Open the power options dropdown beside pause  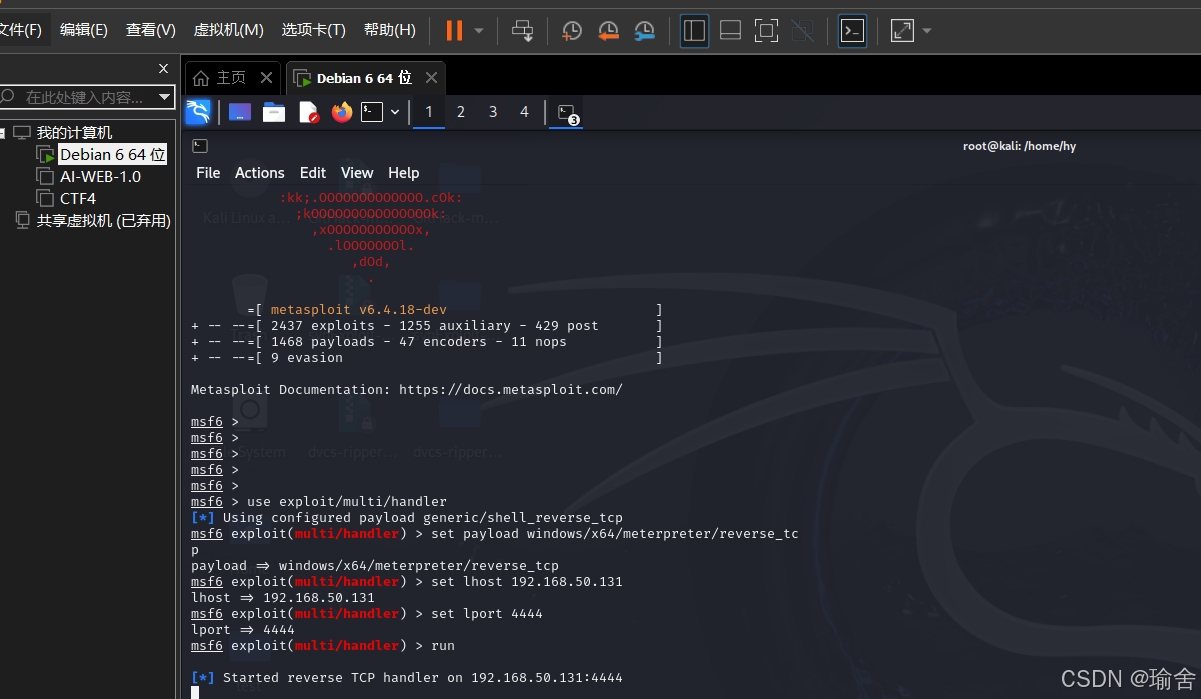(479, 31)
